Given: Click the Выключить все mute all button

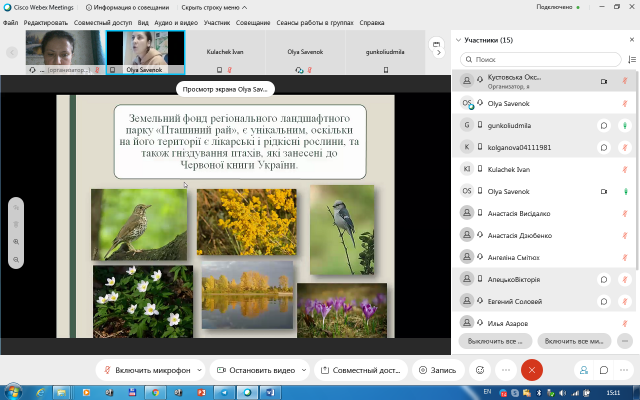Looking at the screenshot, I should point(494,341).
